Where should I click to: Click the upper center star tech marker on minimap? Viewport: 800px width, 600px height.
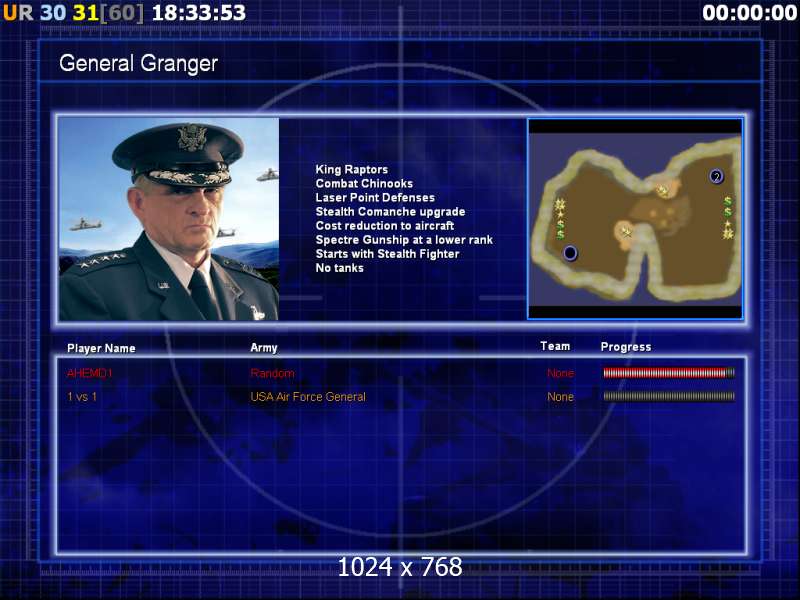pyautogui.click(x=662, y=191)
